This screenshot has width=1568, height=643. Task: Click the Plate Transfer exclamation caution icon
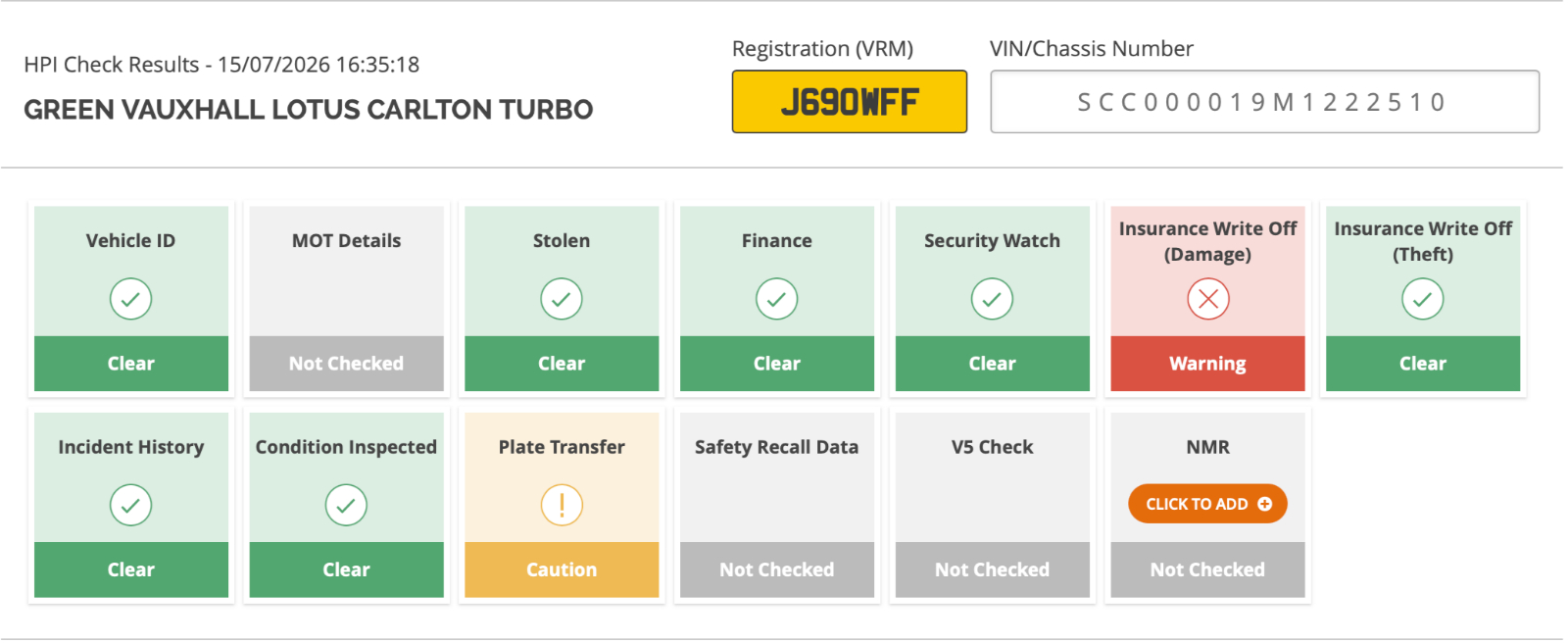pyautogui.click(x=562, y=505)
